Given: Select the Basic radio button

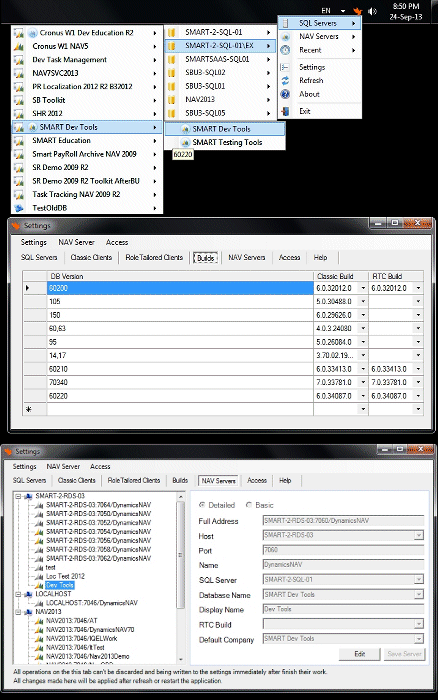Looking at the screenshot, I should [249, 505].
